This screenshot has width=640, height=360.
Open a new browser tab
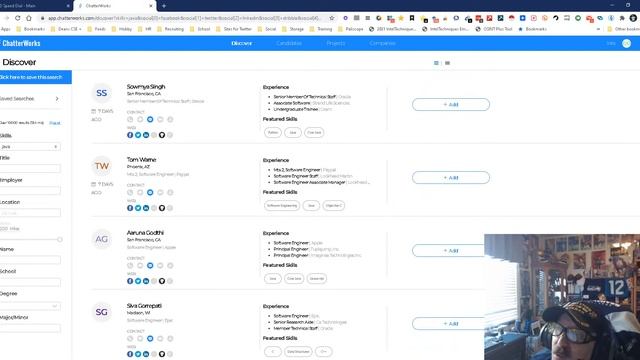click(x=164, y=6)
